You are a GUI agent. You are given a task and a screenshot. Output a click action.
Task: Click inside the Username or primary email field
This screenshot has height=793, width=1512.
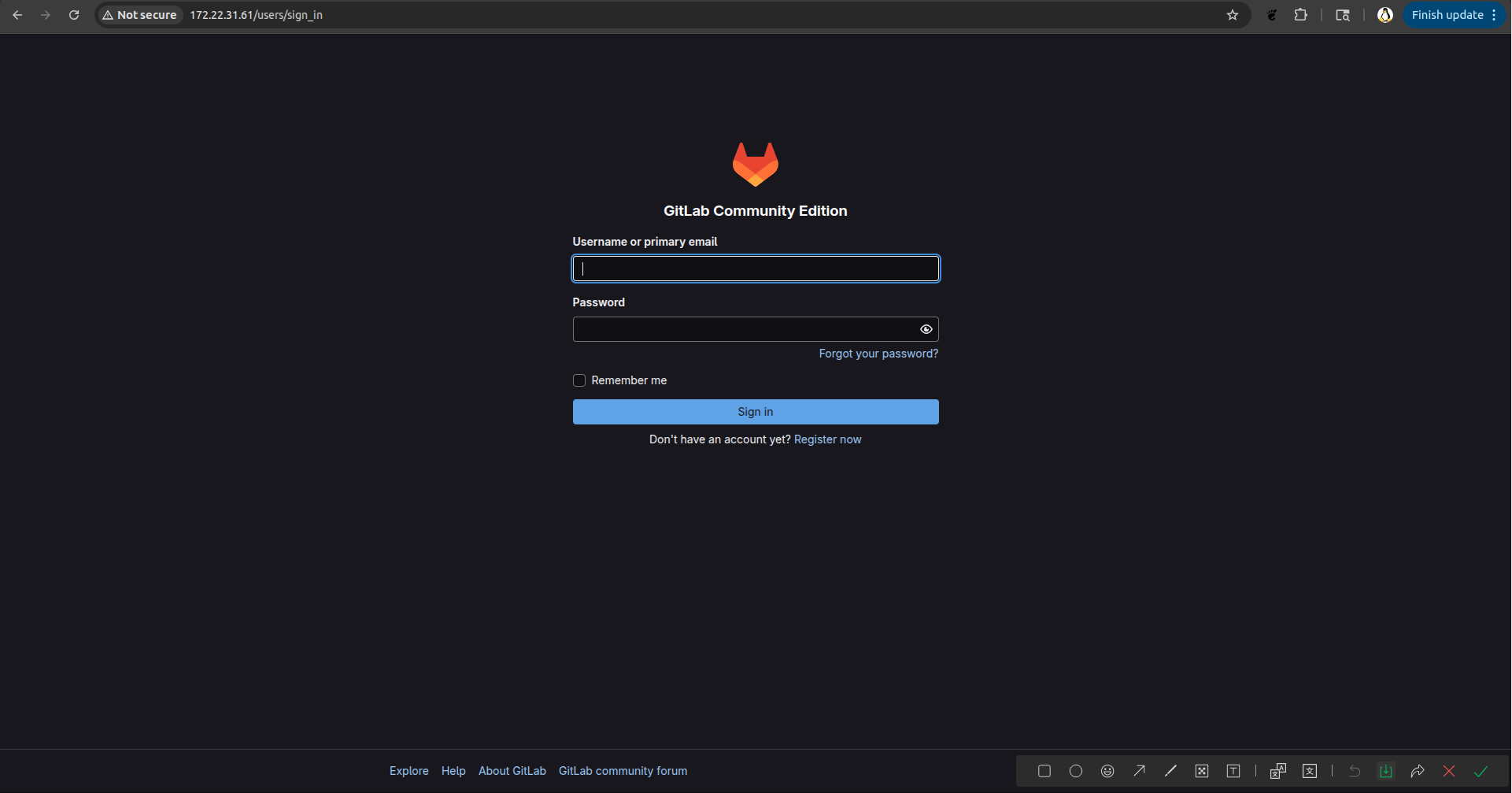point(755,268)
